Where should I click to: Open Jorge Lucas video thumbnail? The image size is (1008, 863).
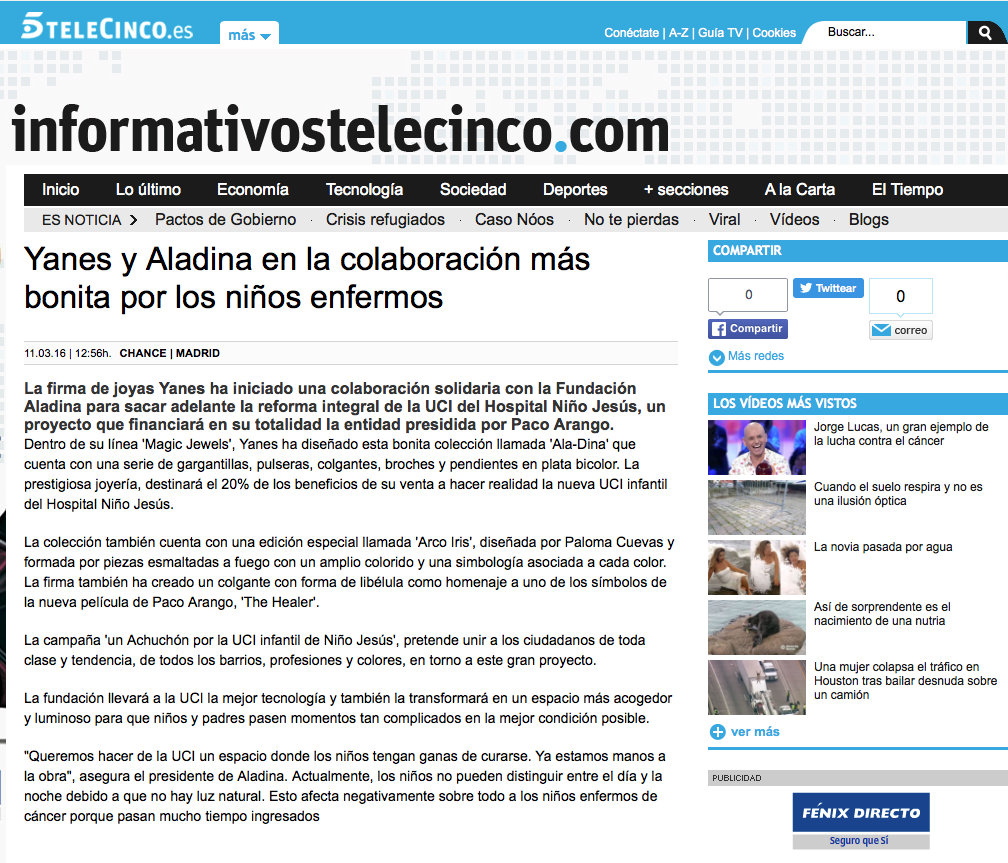pos(756,447)
